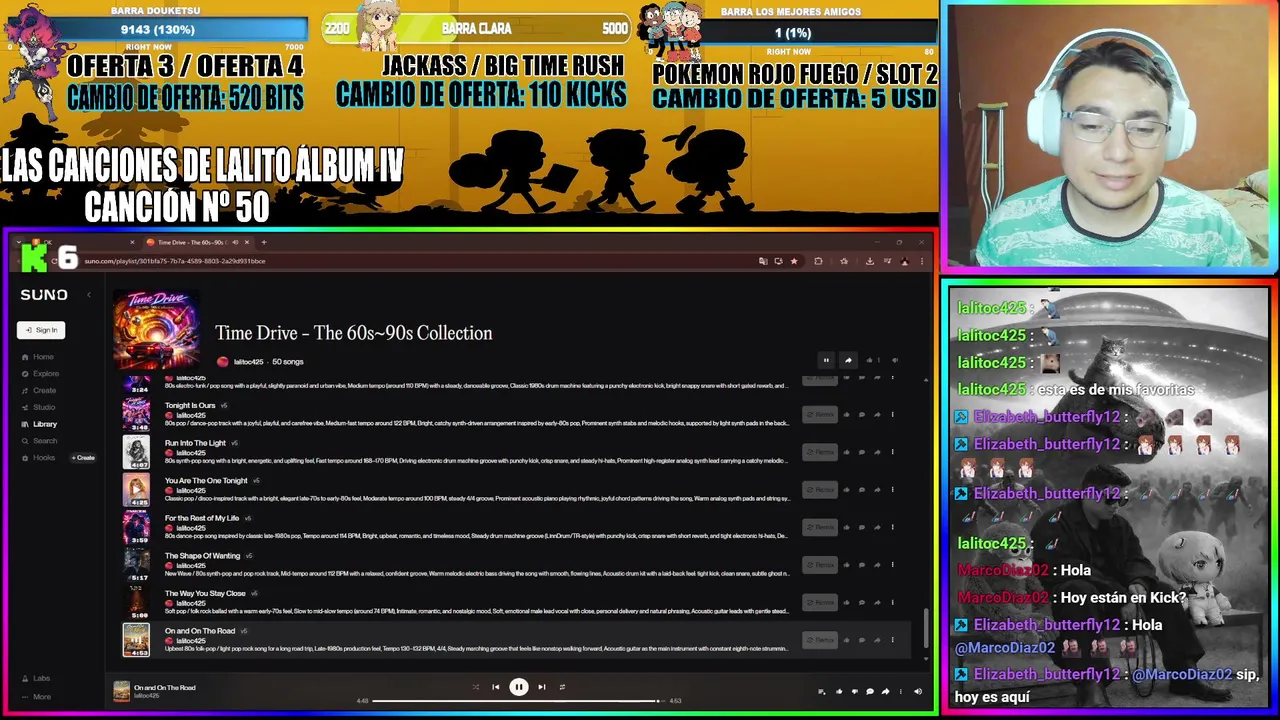Open Explore in the Suno sidebar
The width and height of the screenshot is (1280, 720).
40,374
